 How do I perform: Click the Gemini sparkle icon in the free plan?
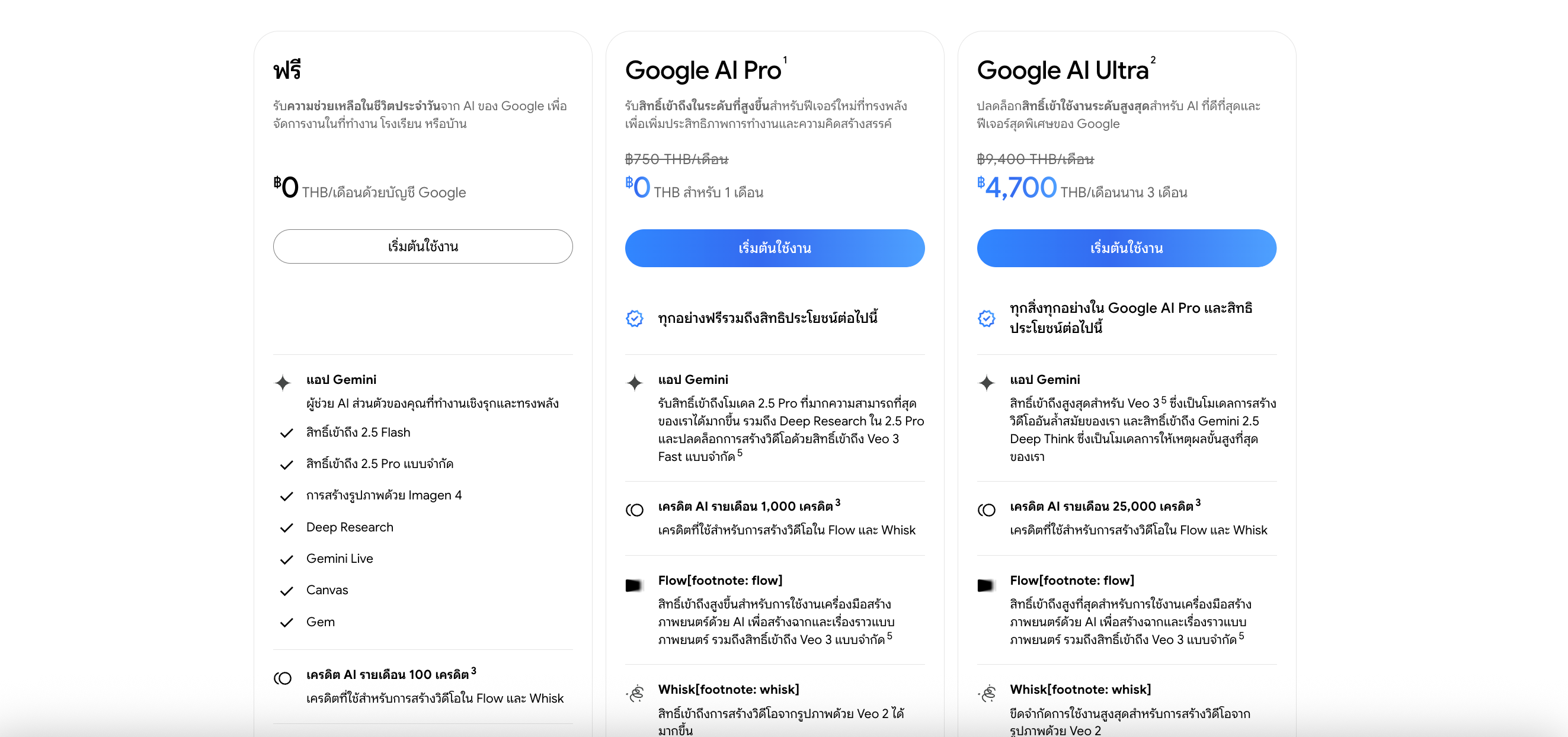click(x=283, y=382)
